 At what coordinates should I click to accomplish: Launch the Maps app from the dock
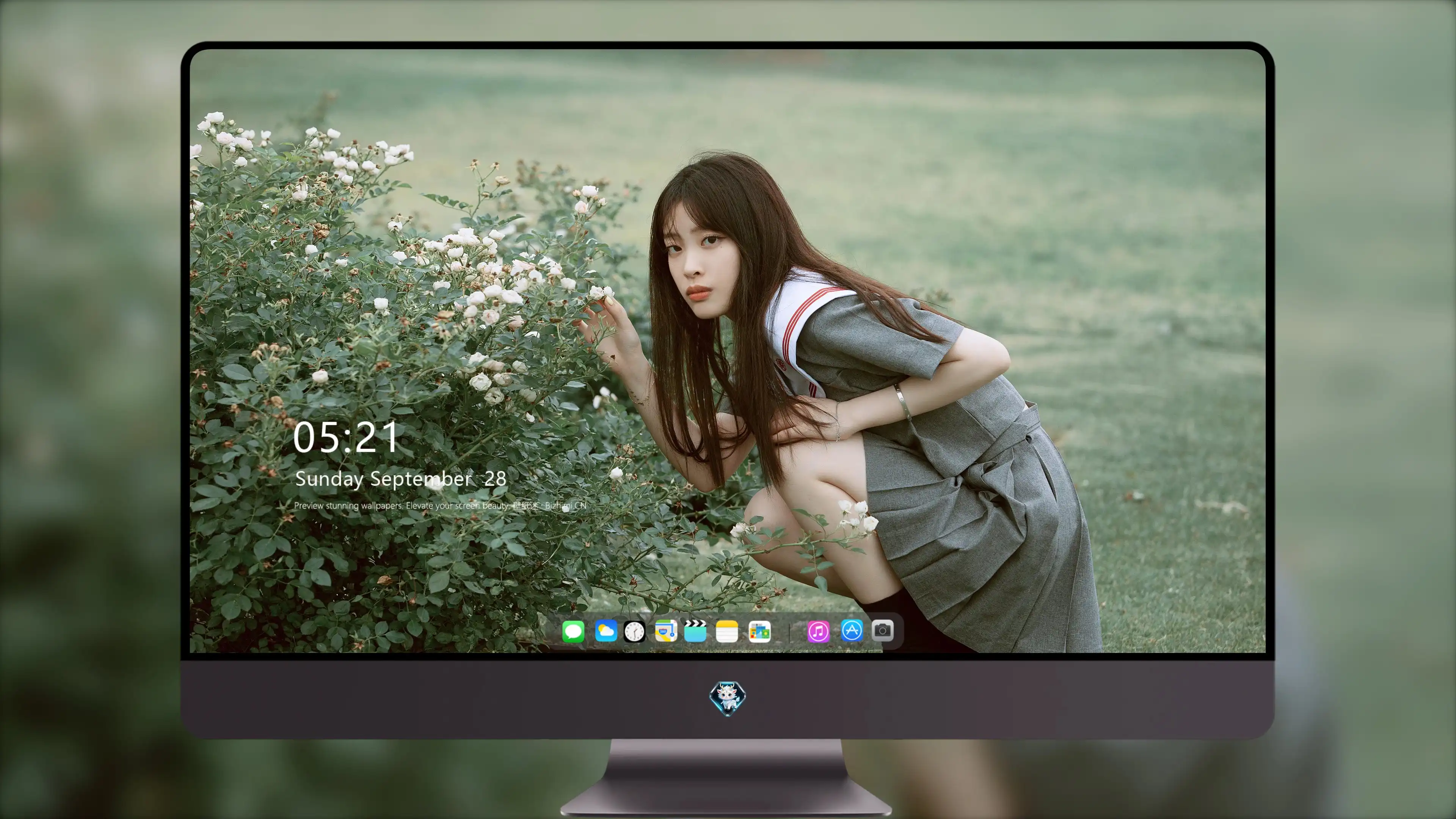click(x=666, y=631)
